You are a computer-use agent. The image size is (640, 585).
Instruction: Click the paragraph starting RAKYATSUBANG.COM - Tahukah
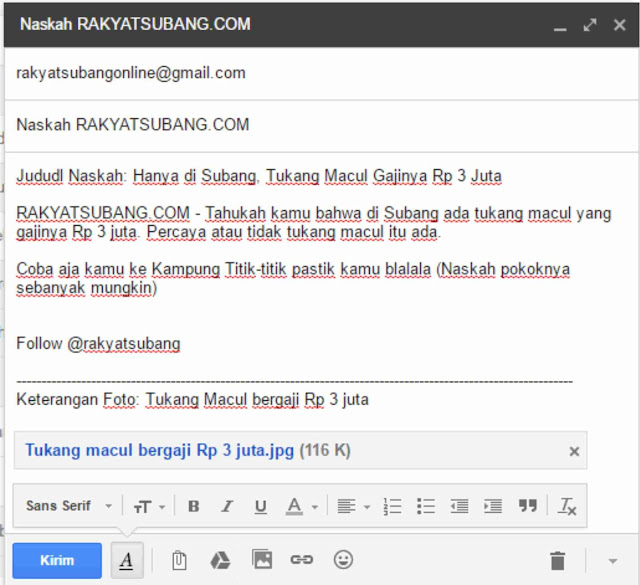pos(313,222)
